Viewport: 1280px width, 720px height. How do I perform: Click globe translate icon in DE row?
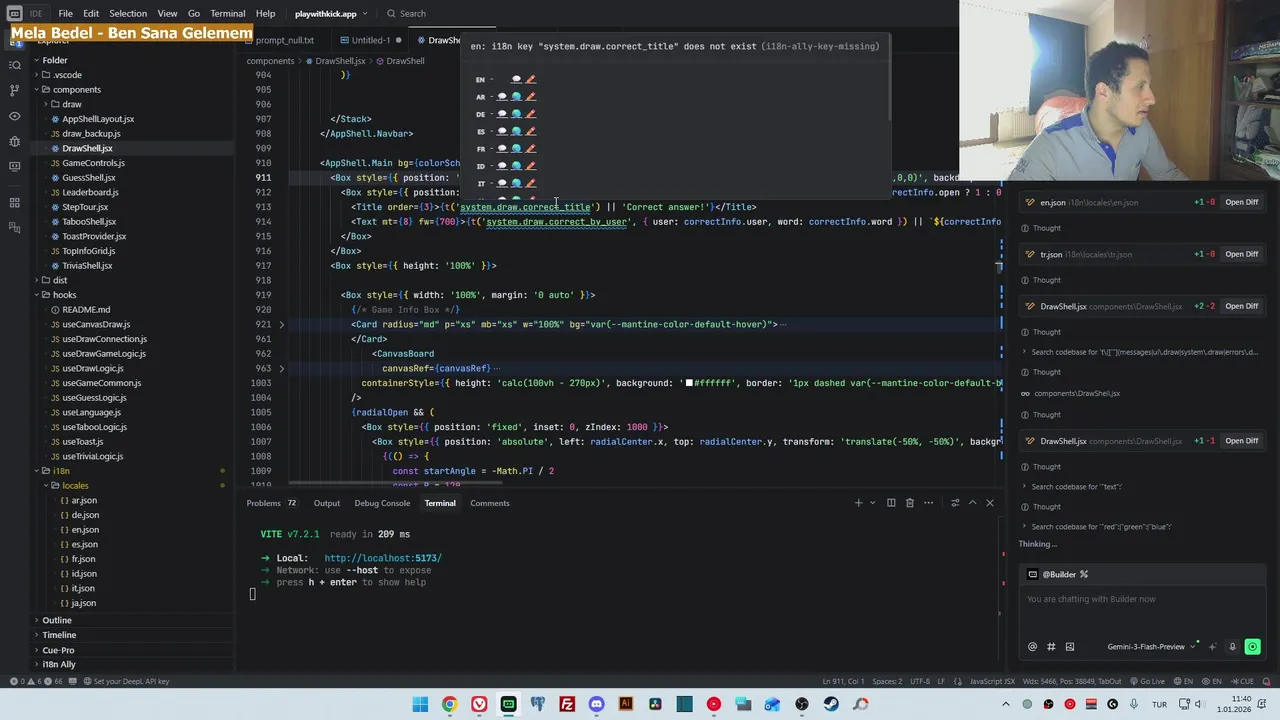coord(516,114)
